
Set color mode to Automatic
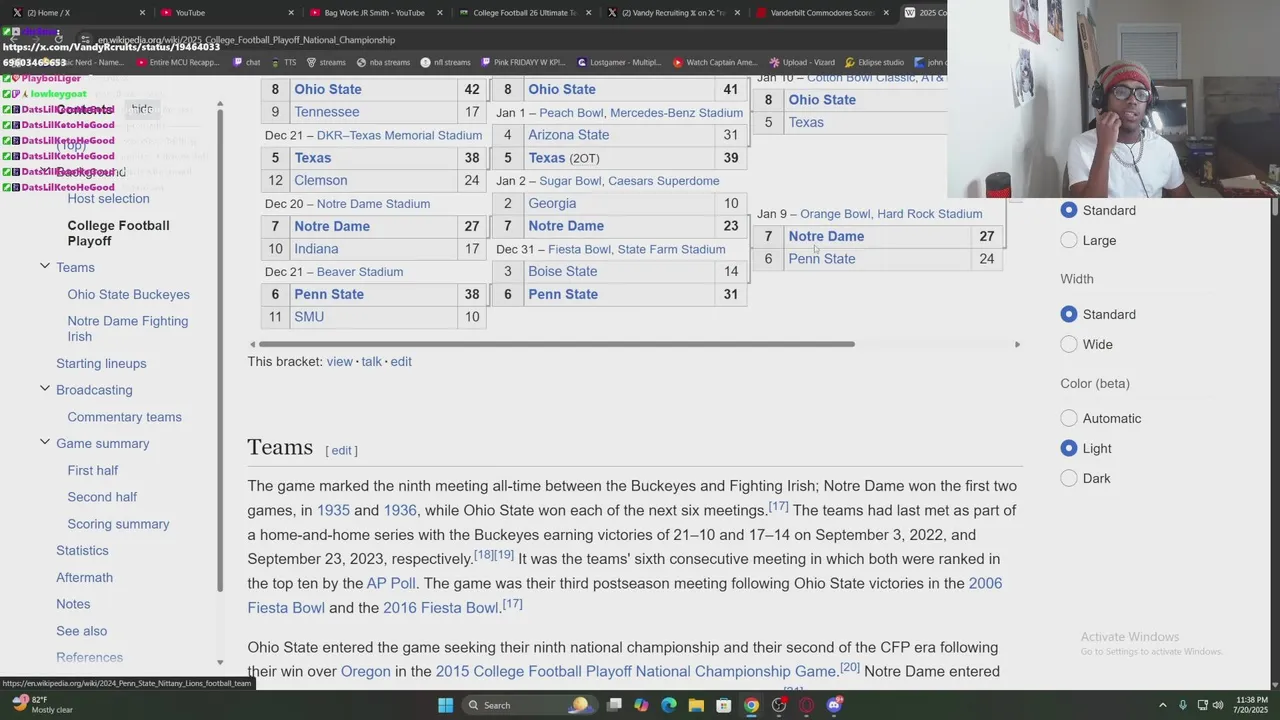[x=1069, y=418]
